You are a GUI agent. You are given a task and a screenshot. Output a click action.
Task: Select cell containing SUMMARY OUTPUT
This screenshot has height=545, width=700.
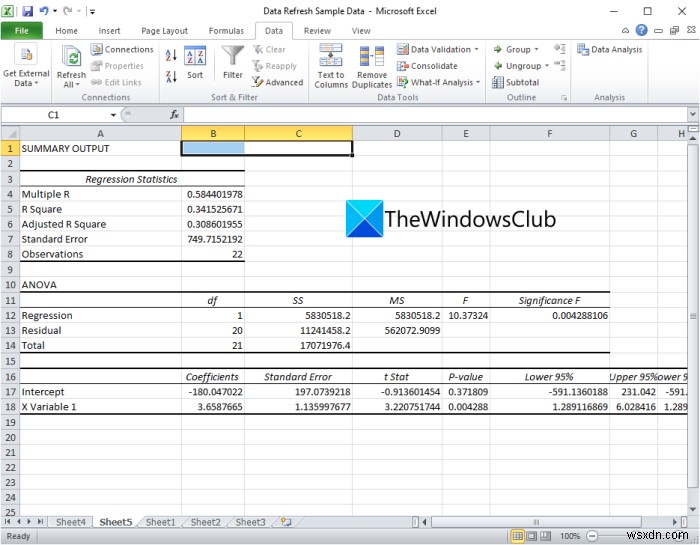click(100, 149)
